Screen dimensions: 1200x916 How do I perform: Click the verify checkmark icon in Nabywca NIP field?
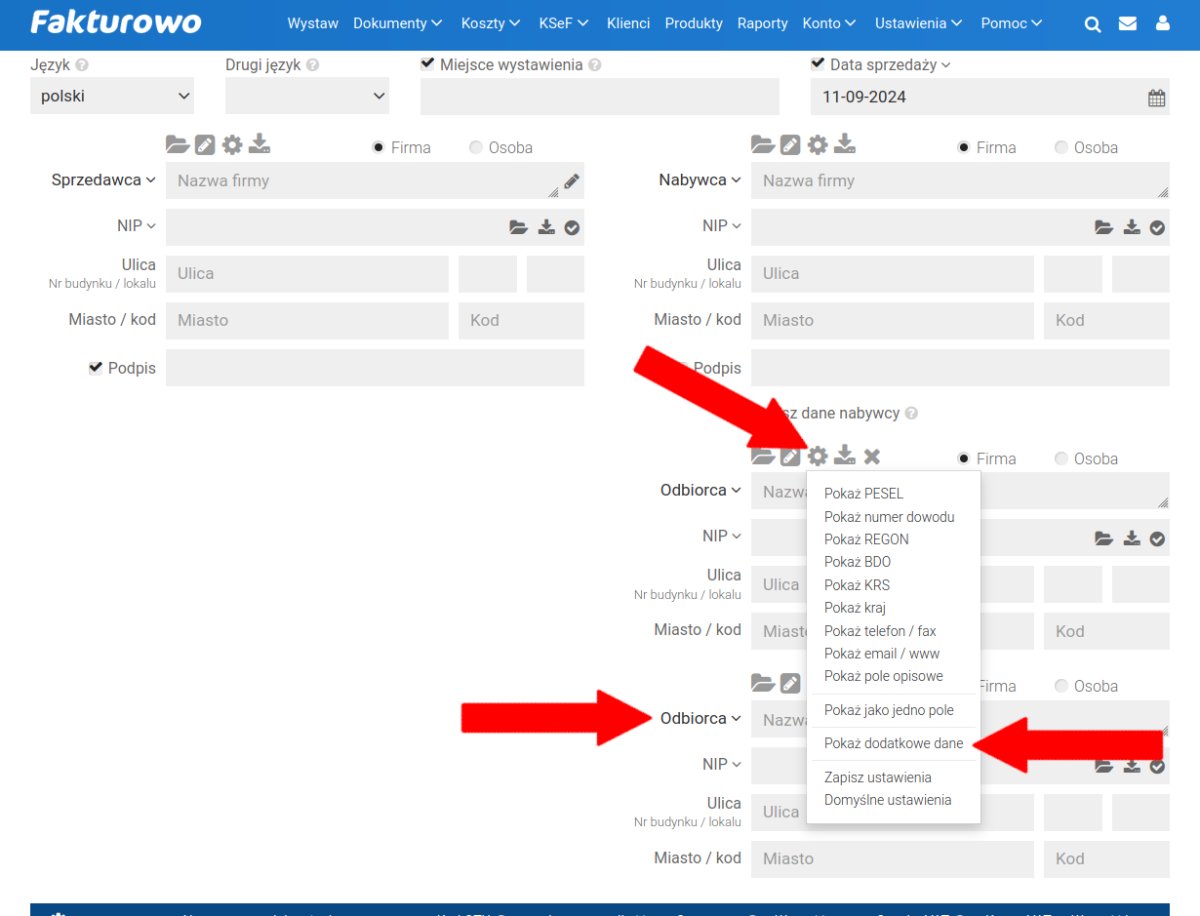(1157, 228)
